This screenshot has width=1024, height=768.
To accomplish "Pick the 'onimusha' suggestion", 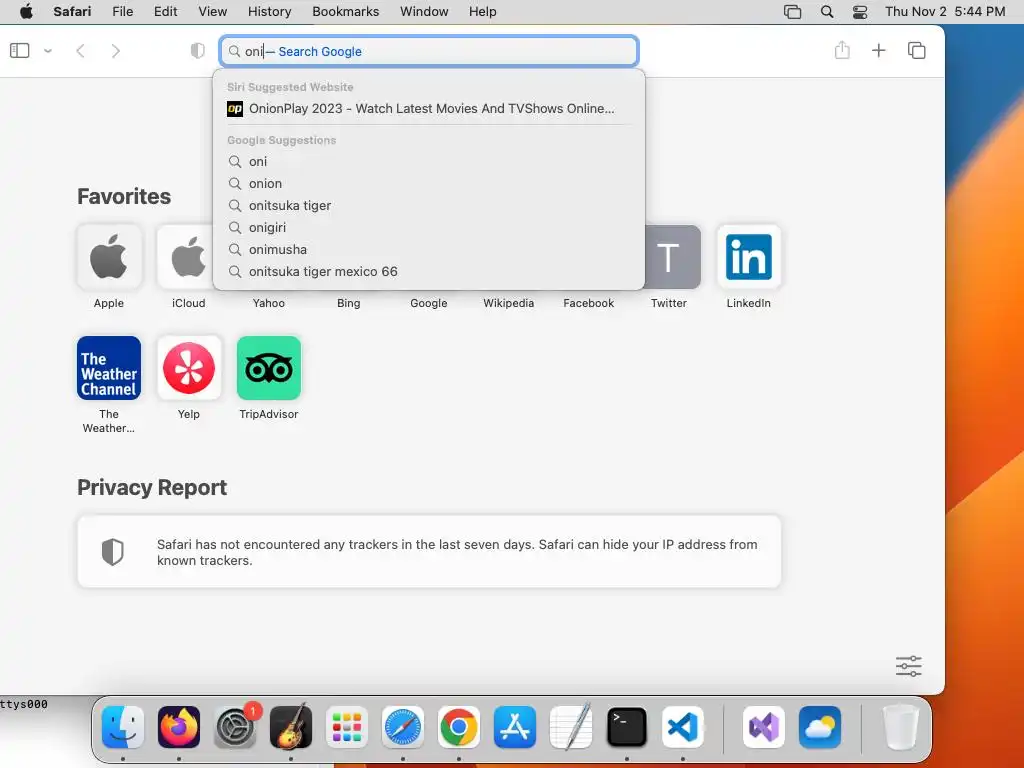I will 429,249.
